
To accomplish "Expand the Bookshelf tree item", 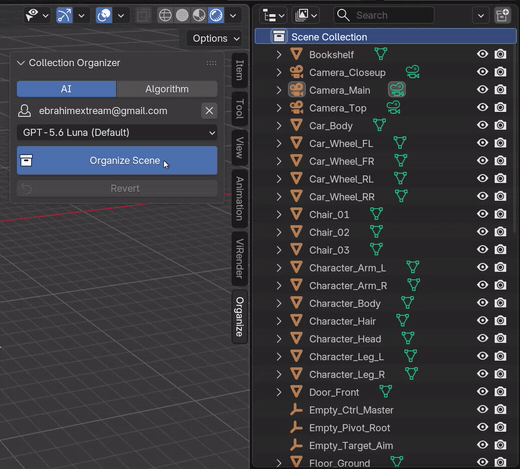I will [279, 54].
